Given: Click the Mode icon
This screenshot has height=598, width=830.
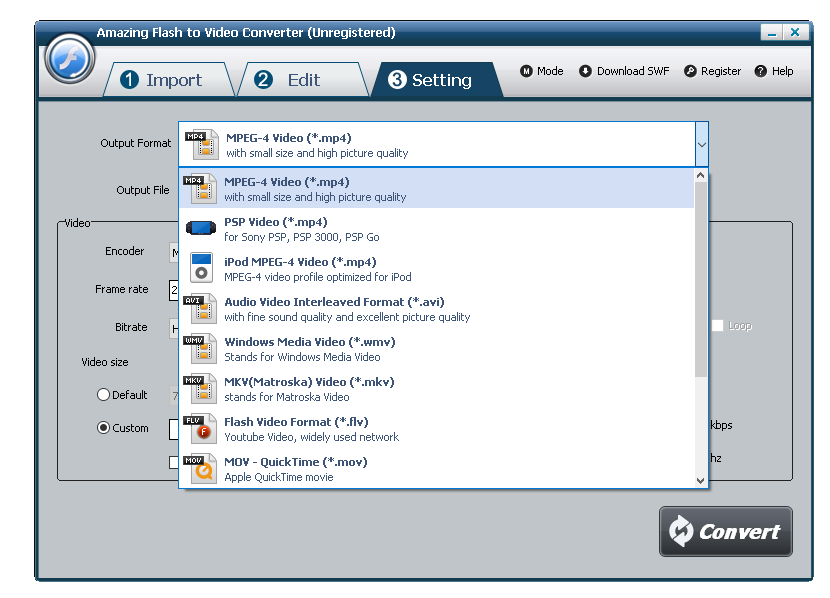Looking at the screenshot, I should [x=526, y=71].
